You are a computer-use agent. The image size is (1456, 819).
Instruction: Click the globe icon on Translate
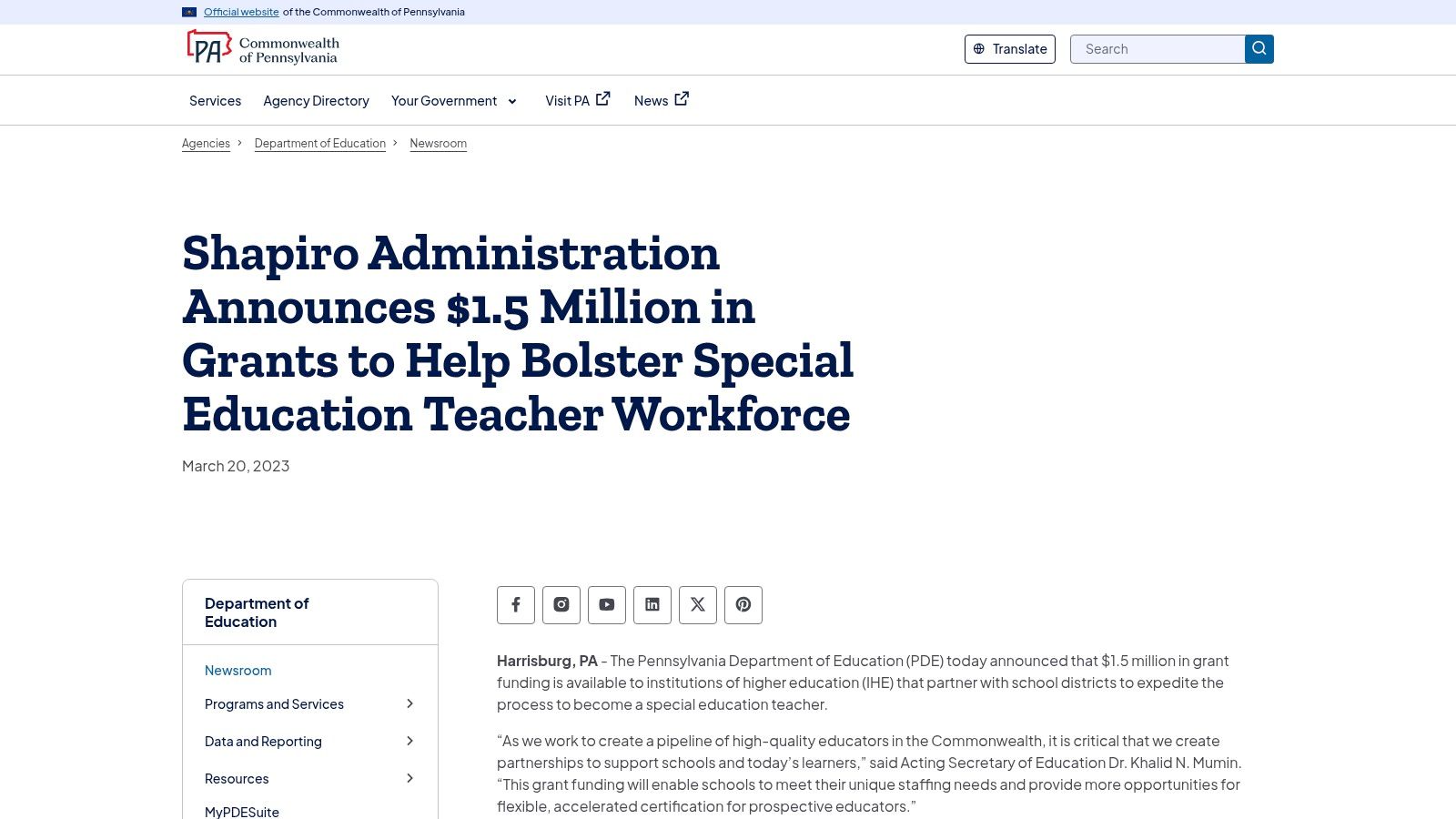pos(981,49)
